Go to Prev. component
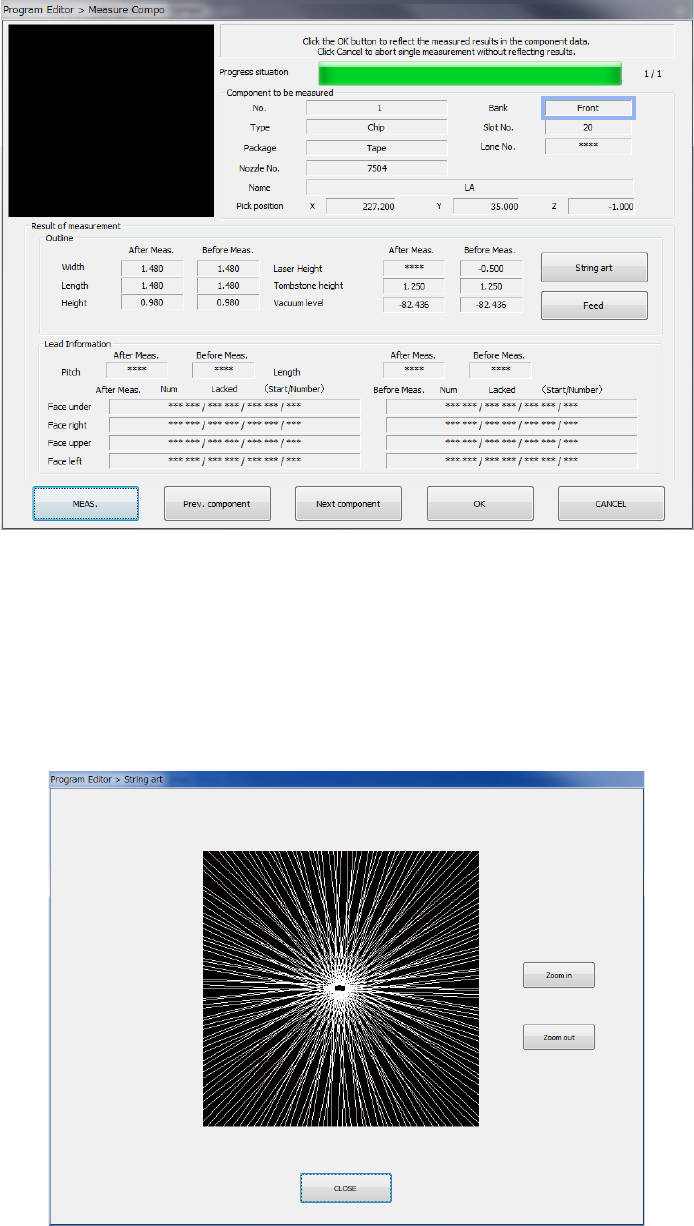Screen dimensions: 694x1226 tap(217, 504)
